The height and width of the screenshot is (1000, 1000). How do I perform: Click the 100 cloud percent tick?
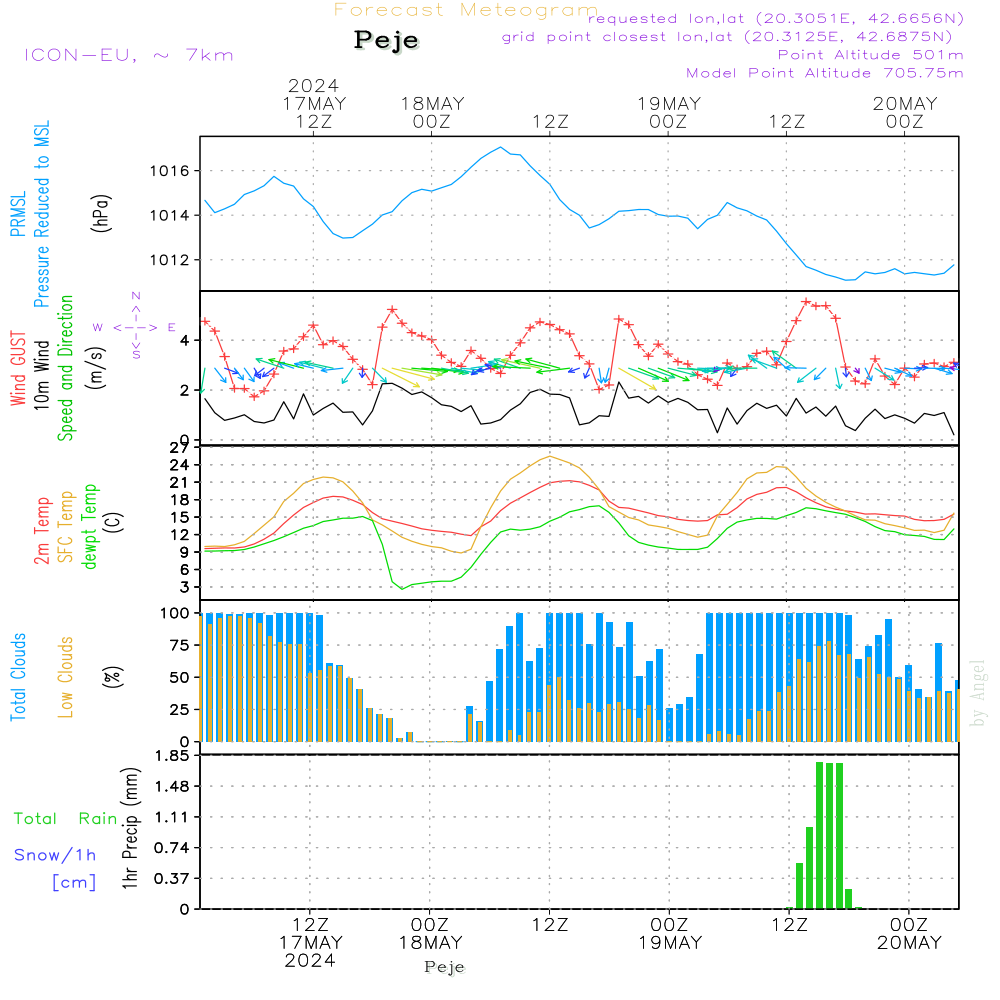click(175, 614)
